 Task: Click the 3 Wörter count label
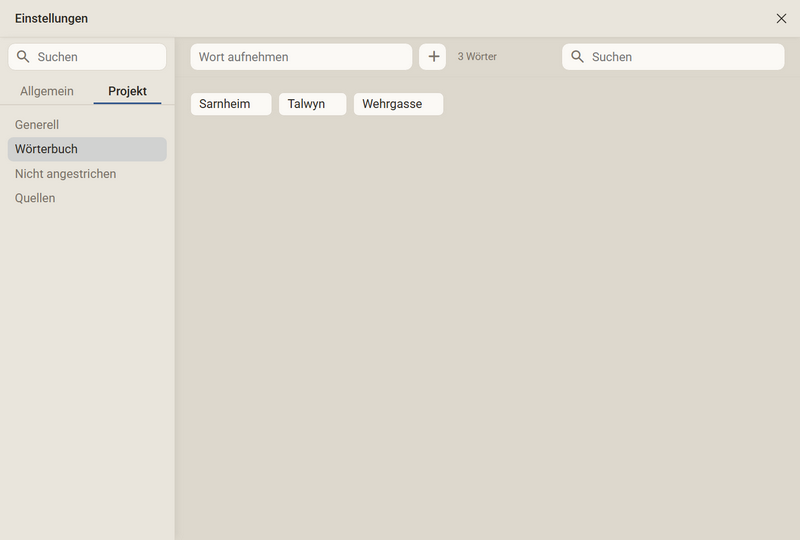(477, 57)
